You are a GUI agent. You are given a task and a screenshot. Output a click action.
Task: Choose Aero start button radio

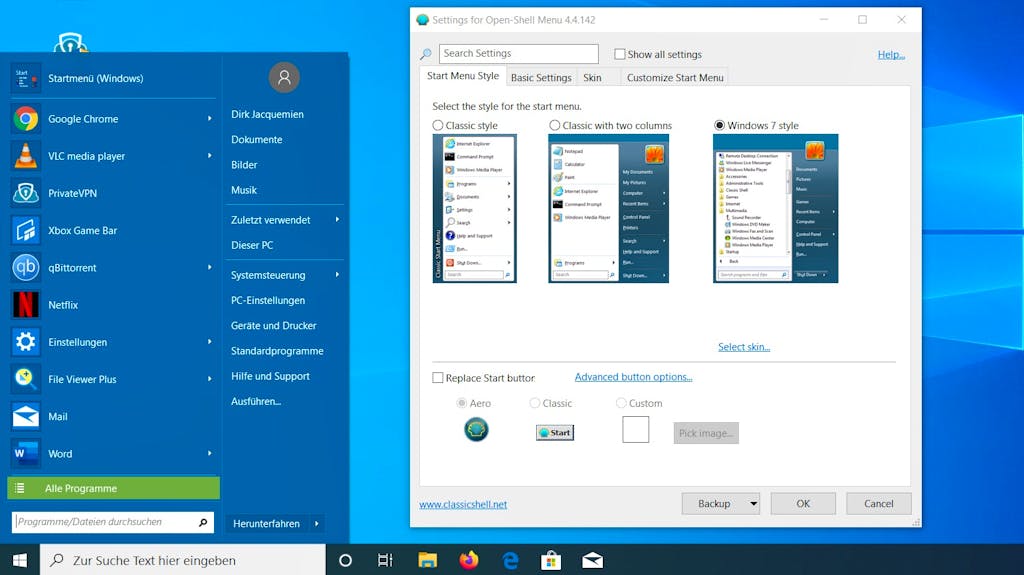(462, 403)
